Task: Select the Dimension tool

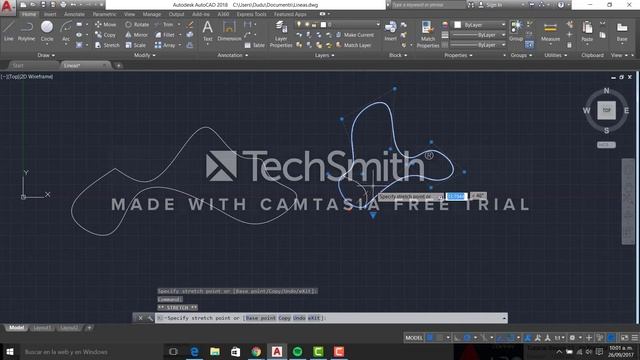Action: pyautogui.click(x=229, y=31)
